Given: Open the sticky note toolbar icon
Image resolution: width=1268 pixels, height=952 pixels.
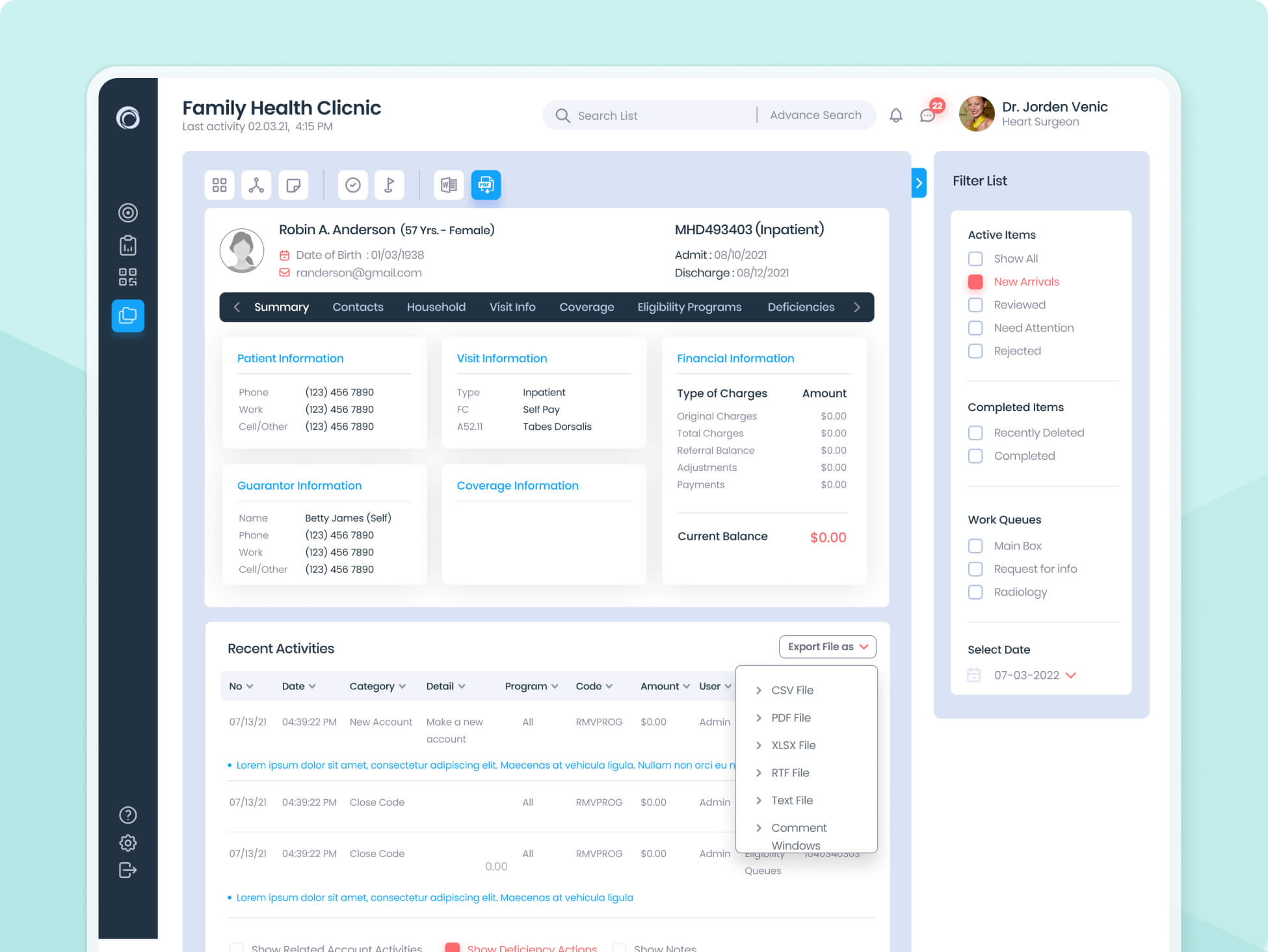Looking at the screenshot, I should [x=293, y=185].
